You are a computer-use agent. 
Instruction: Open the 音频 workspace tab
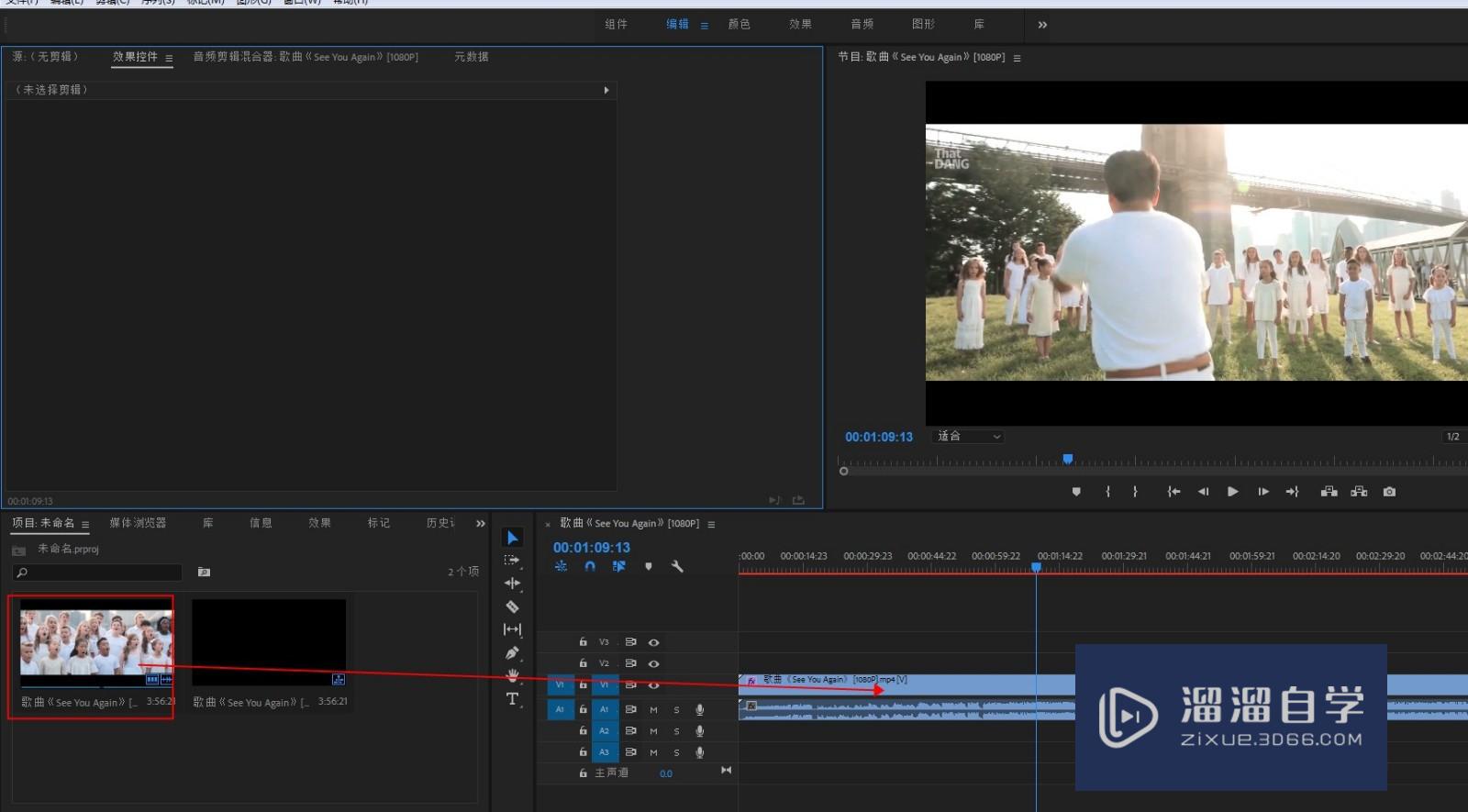[862, 24]
